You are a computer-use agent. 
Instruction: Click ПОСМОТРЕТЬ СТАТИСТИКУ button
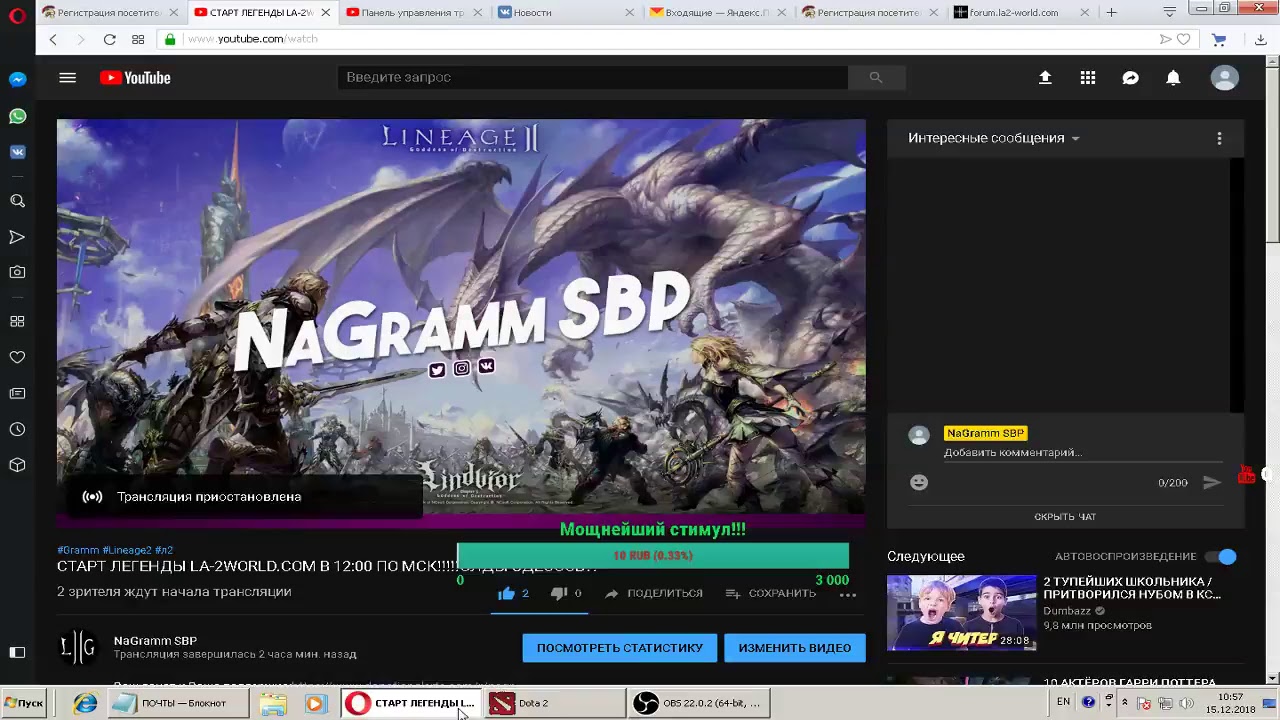[x=620, y=648]
